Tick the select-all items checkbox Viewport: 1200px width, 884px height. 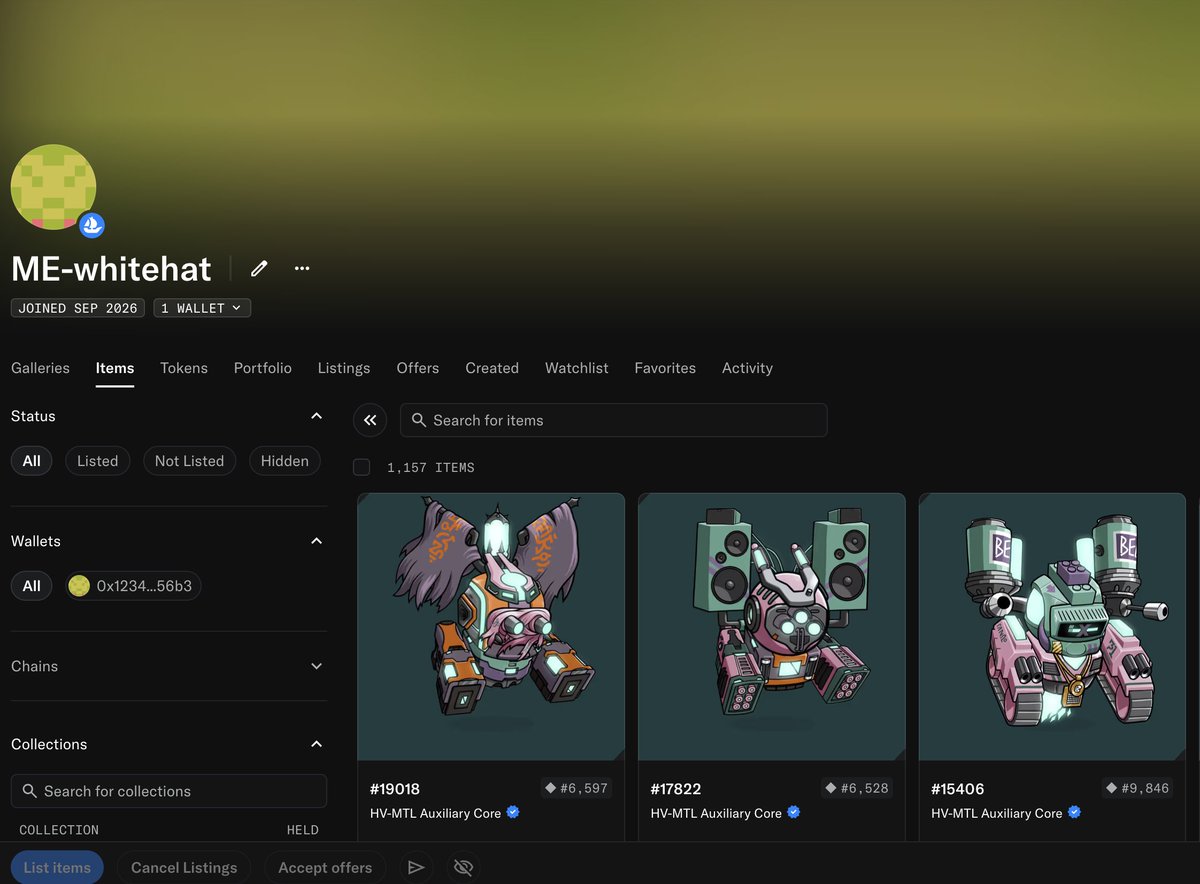pyautogui.click(x=362, y=467)
